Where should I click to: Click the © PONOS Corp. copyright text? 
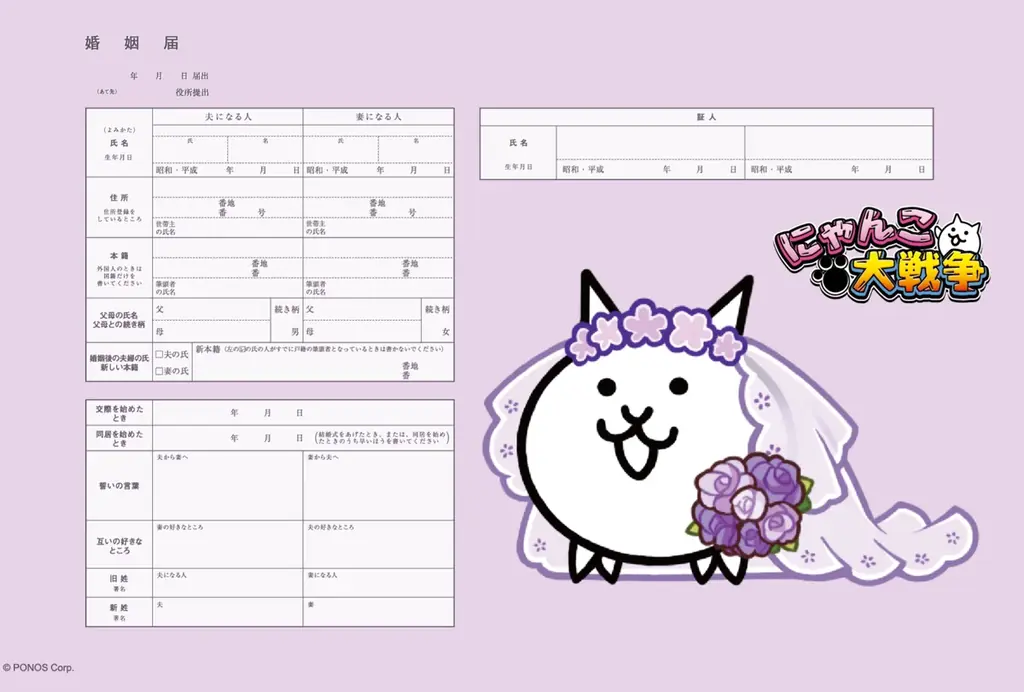(38, 668)
